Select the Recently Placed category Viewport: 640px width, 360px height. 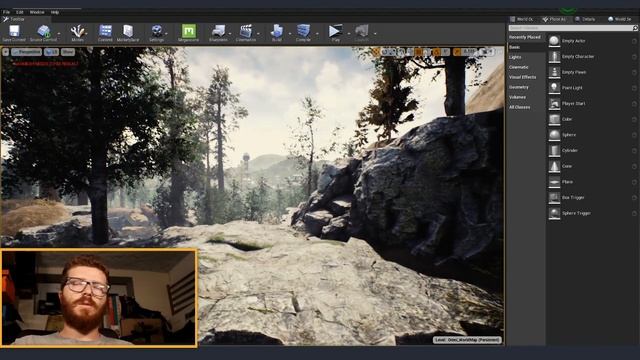coord(525,37)
